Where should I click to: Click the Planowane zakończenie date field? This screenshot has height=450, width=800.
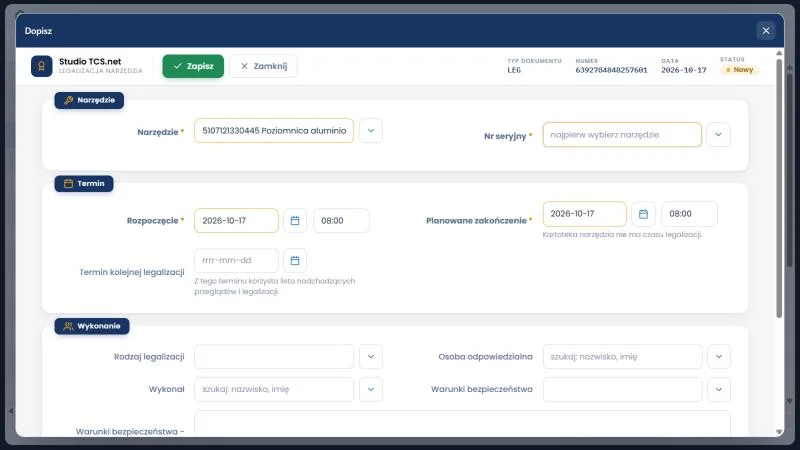click(x=585, y=214)
